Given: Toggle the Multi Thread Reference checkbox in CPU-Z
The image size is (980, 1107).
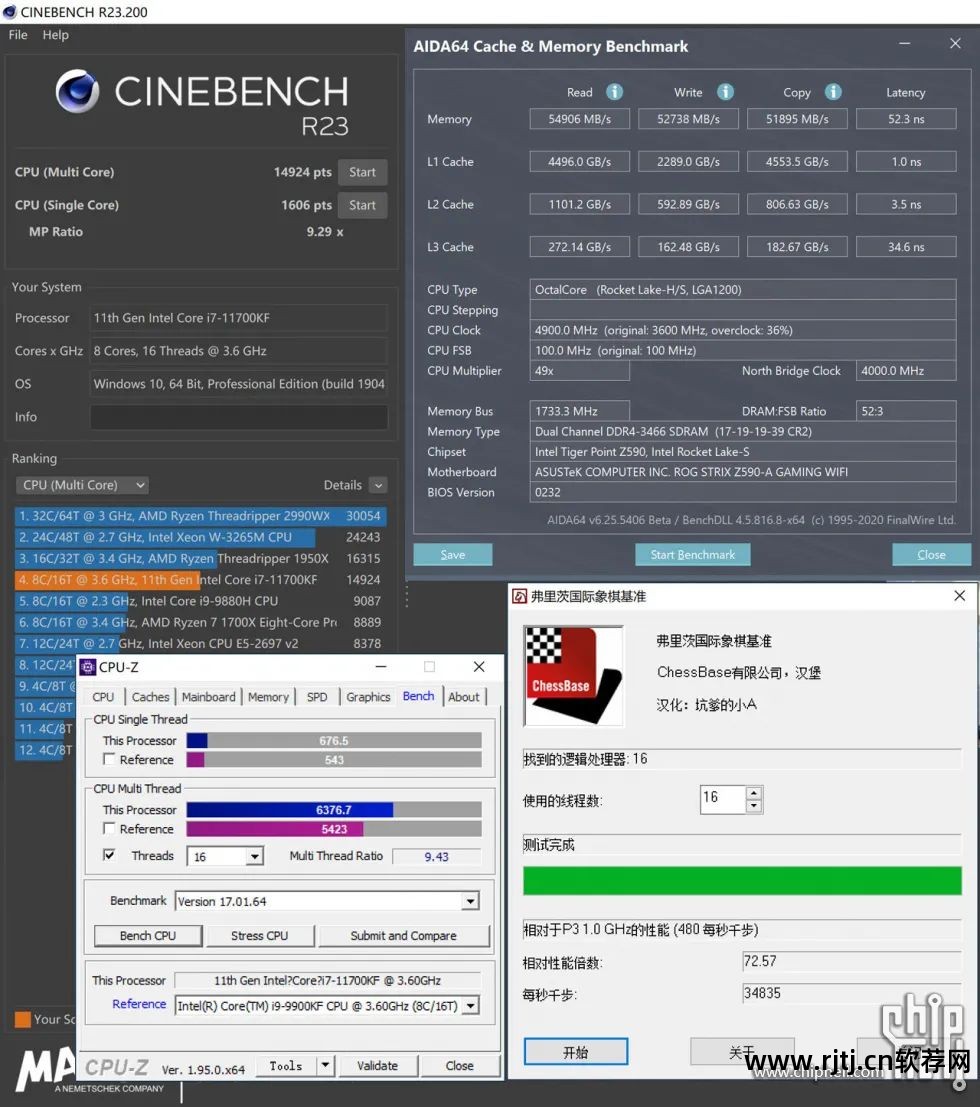Looking at the screenshot, I should click(x=109, y=828).
